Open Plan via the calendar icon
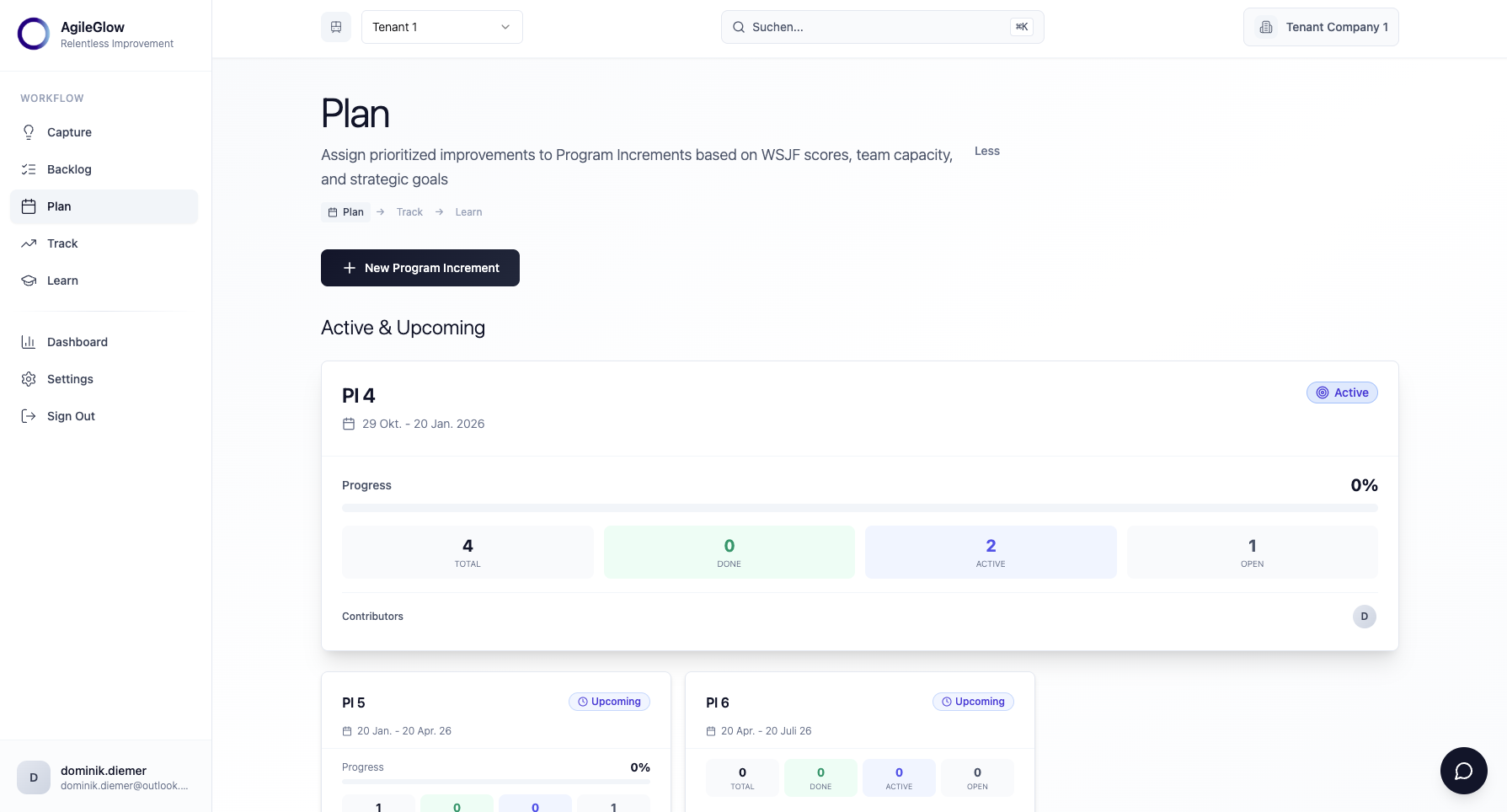 point(28,206)
